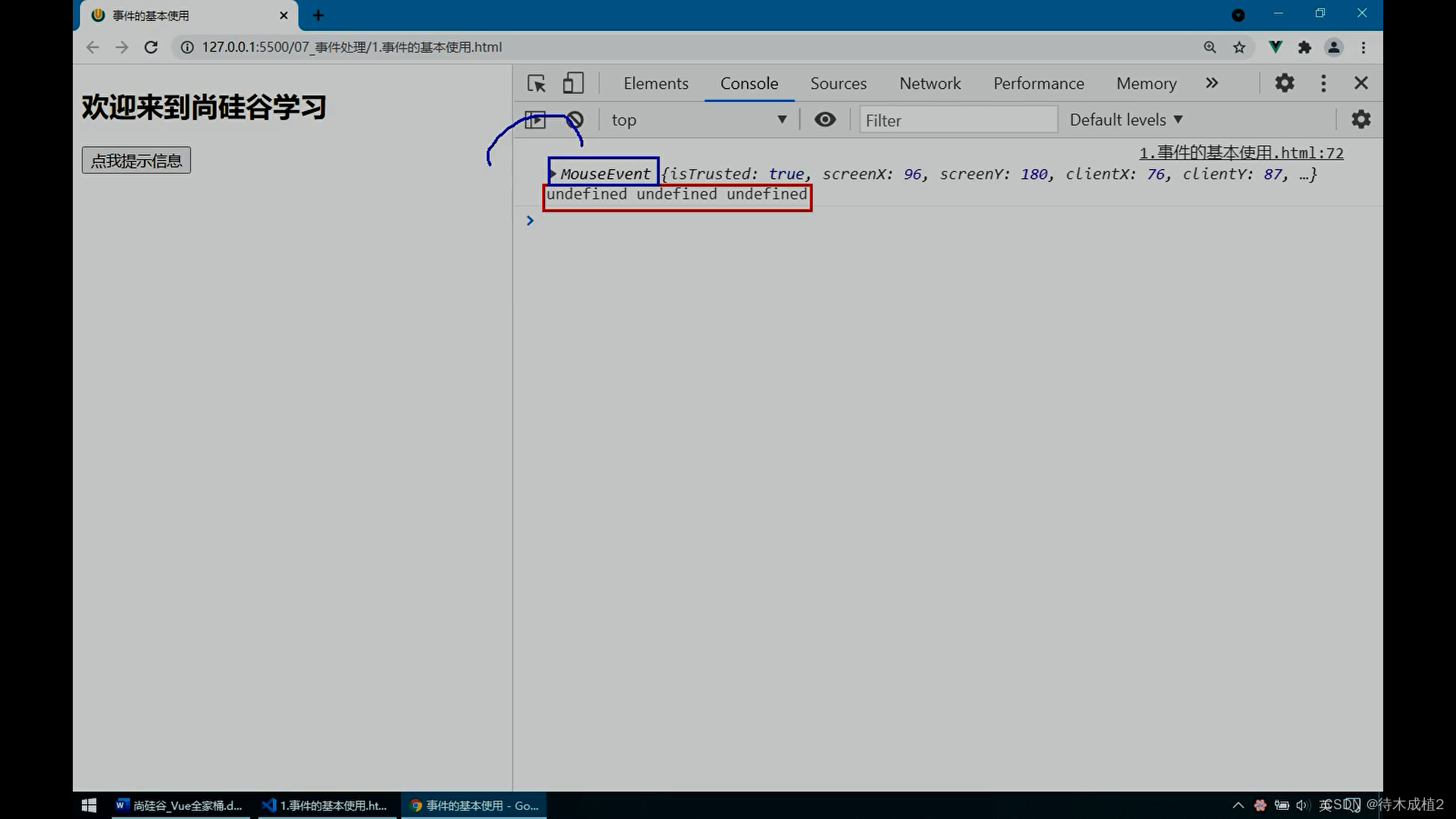1456x819 pixels.
Task: Open a new browser tab
Action: point(318,15)
